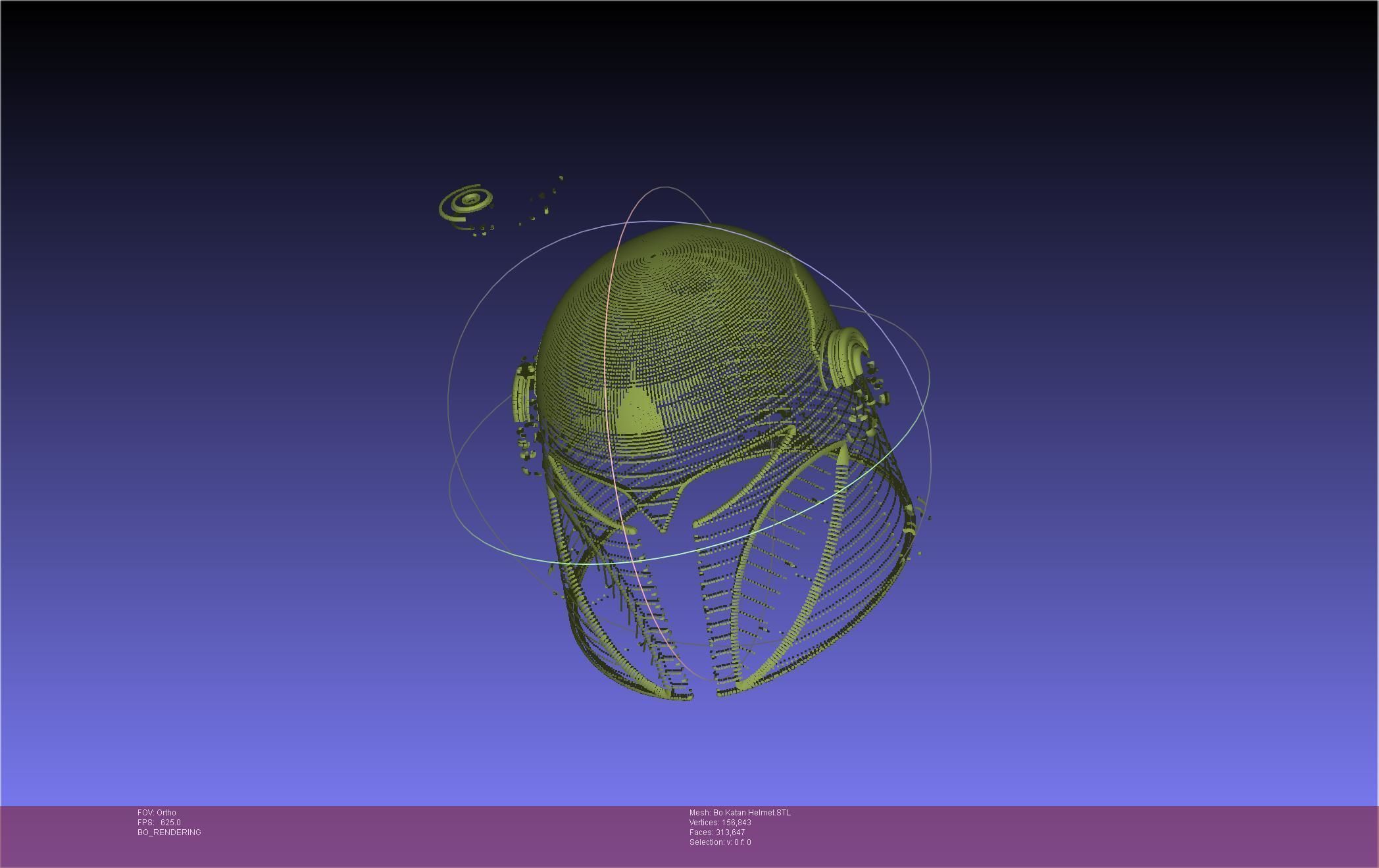This screenshot has width=1379, height=868.
Task: Click the FPS 625.0 readout
Action: point(159,823)
